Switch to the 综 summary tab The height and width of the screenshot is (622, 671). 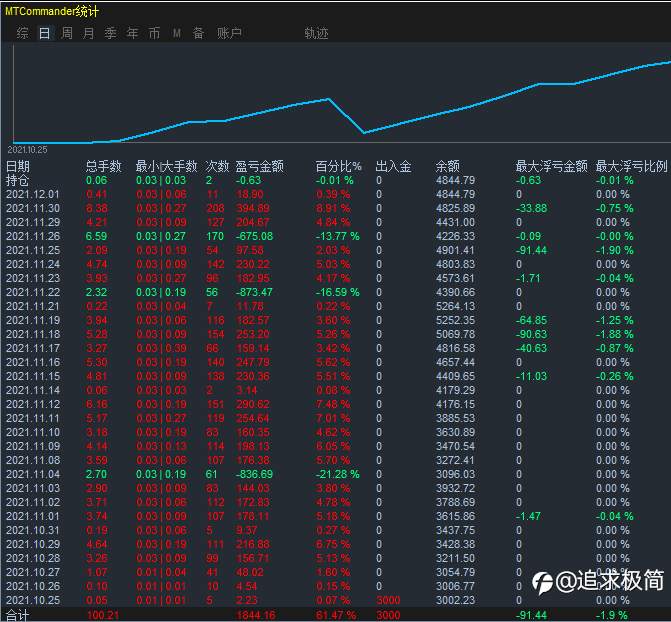[x=22, y=33]
